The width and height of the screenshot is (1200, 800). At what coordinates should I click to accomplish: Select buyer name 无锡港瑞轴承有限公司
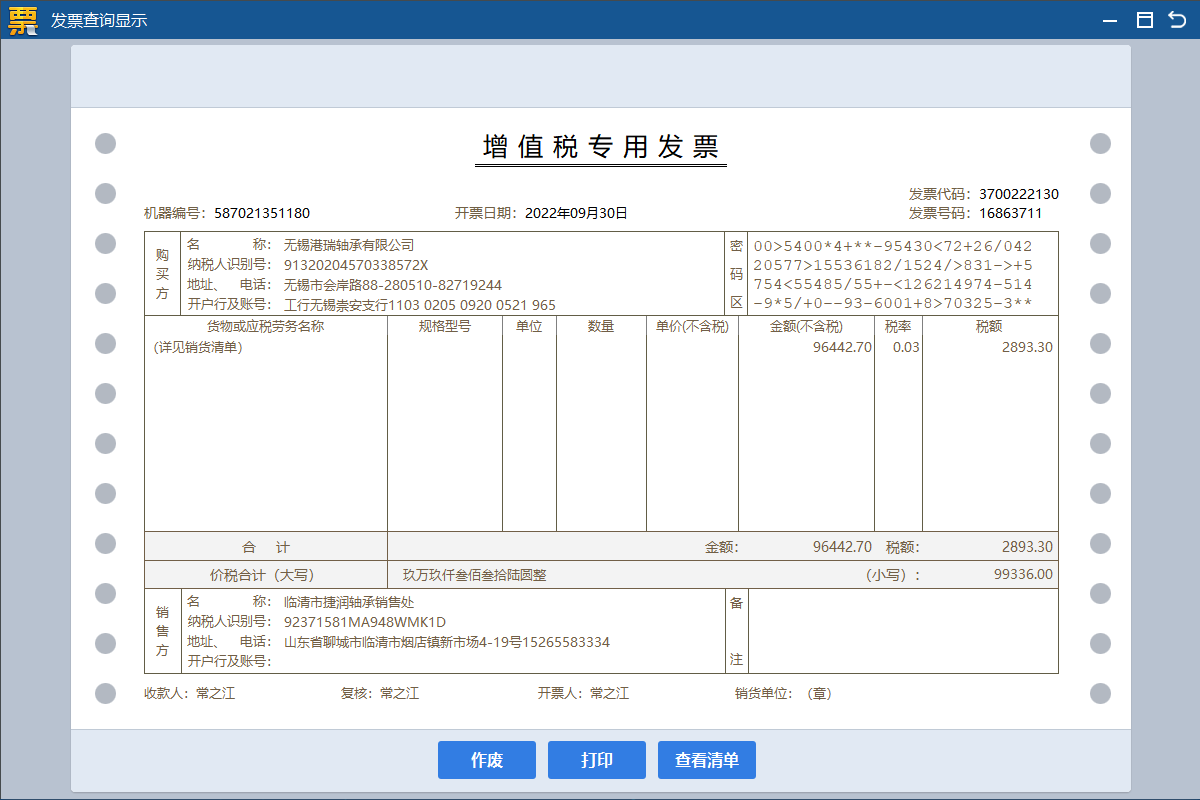click(x=348, y=245)
